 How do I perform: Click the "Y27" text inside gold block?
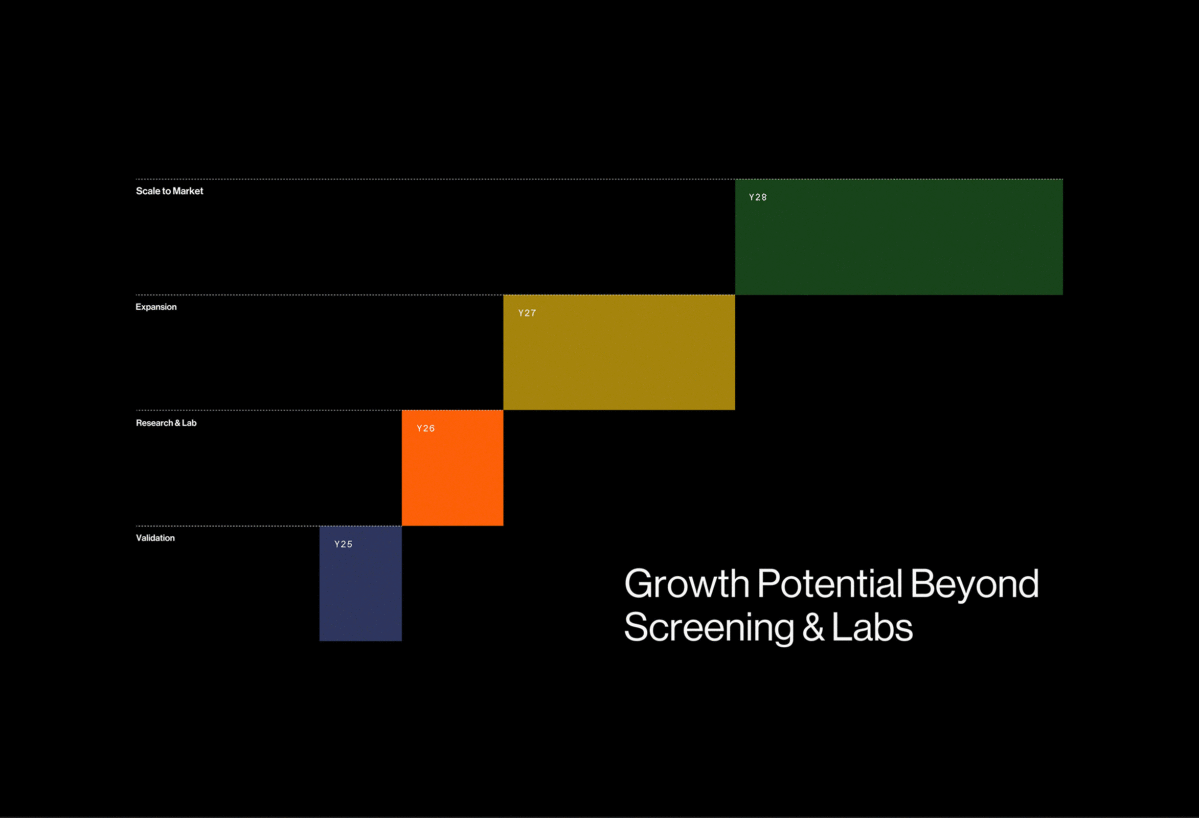pyautogui.click(x=527, y=313)
